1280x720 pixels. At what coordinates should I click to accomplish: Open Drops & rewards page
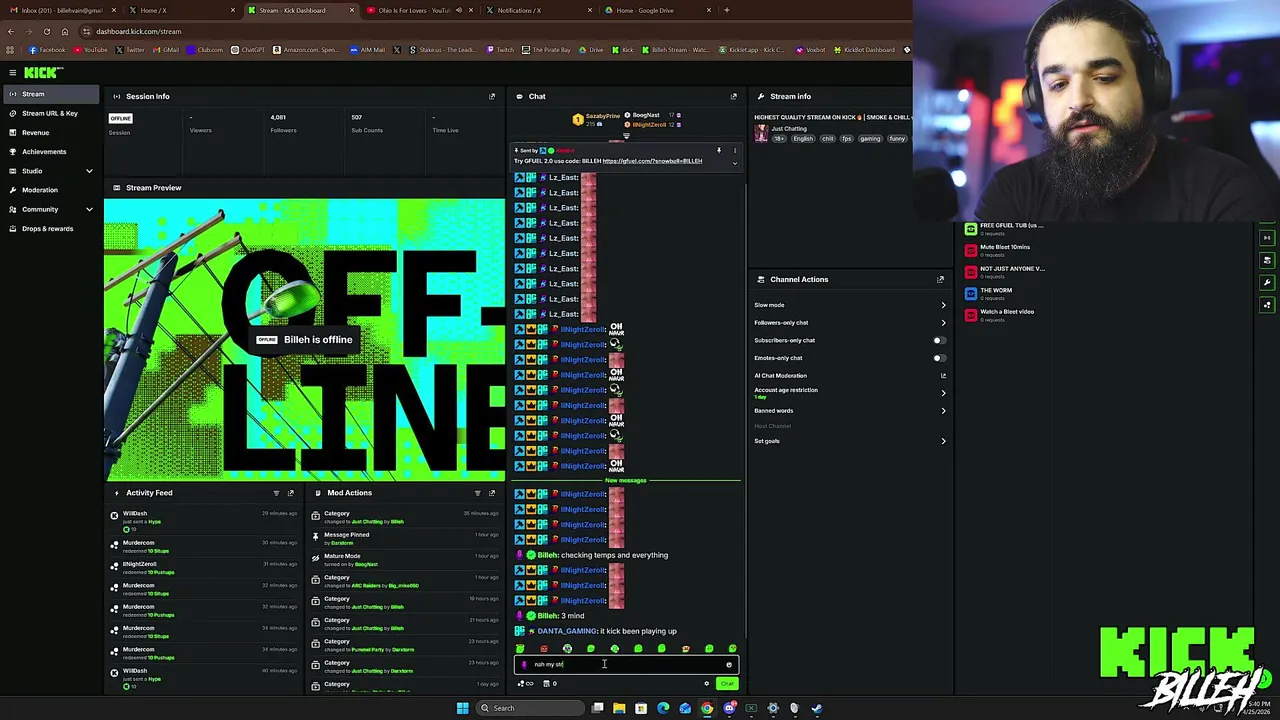[50, 228]
